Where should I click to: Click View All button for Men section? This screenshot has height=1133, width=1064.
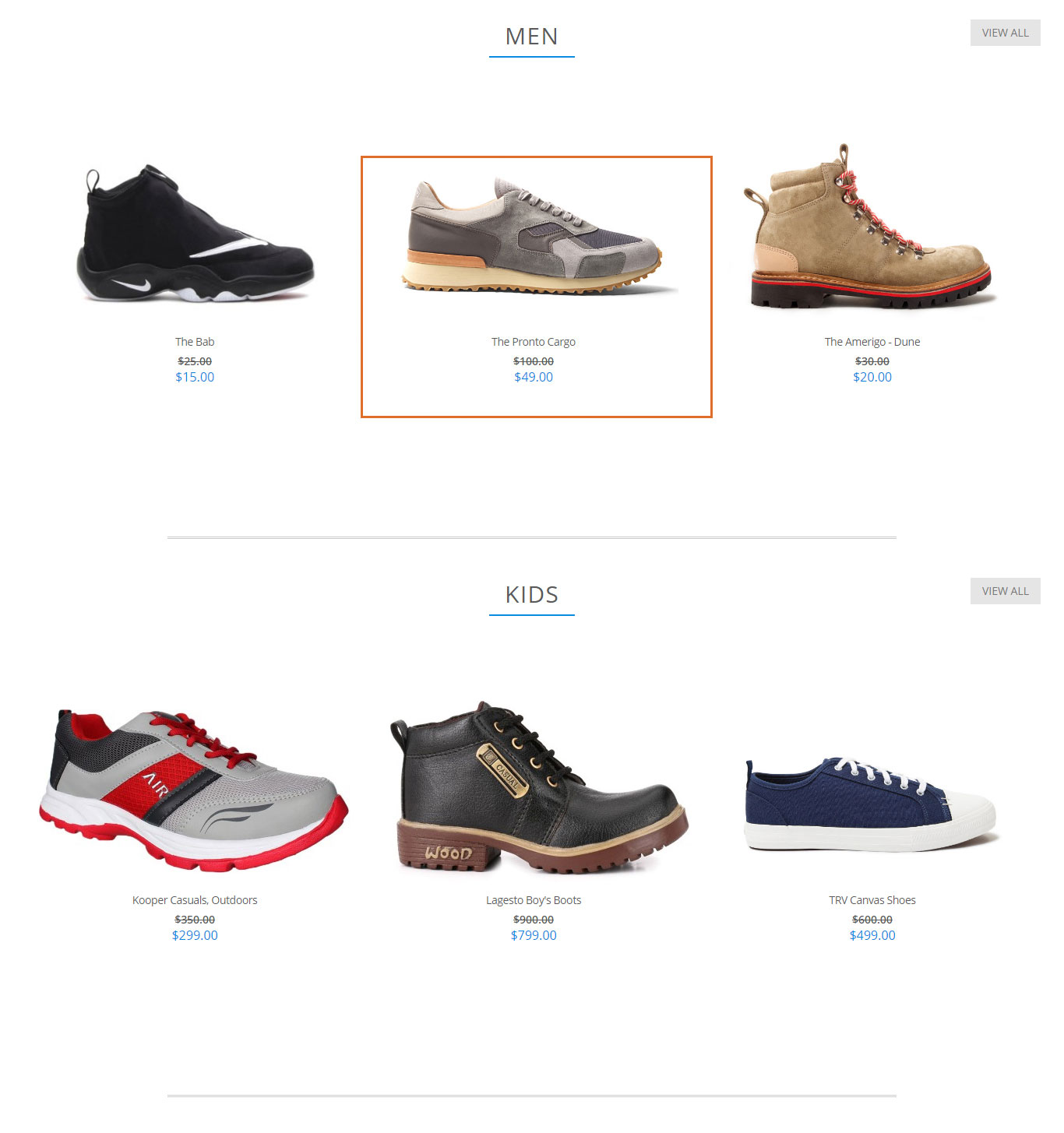[1005, 33]
